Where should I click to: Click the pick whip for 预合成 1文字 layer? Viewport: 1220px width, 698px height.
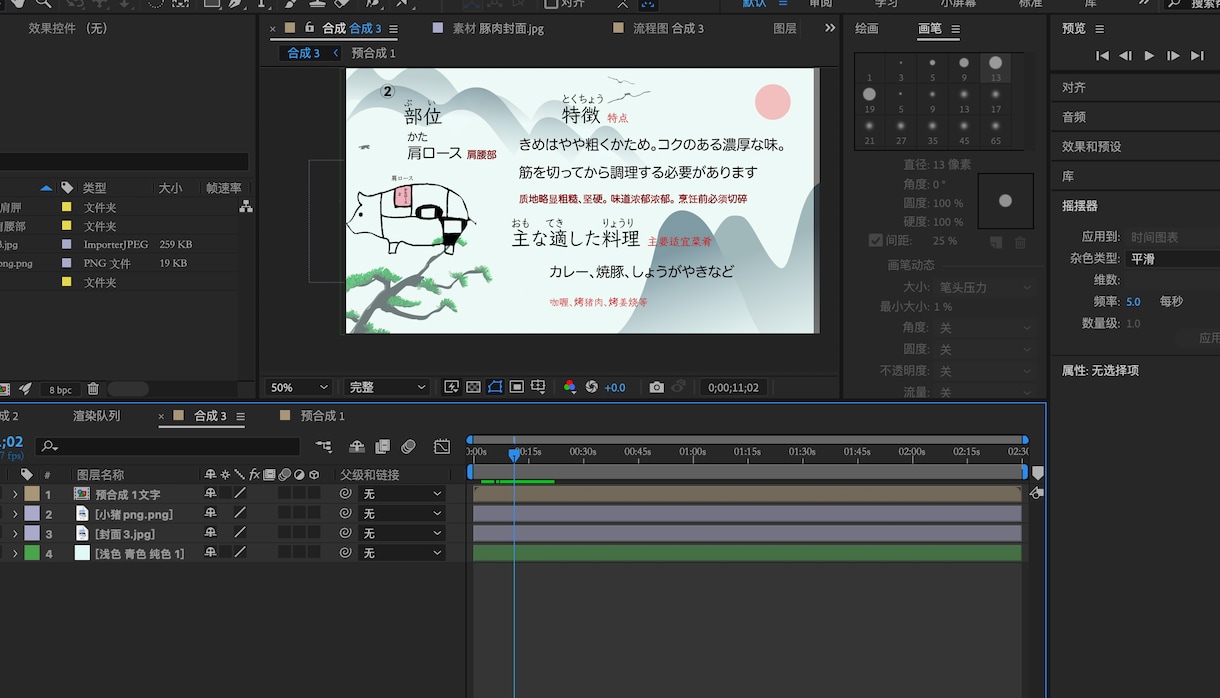click(345, 494)
